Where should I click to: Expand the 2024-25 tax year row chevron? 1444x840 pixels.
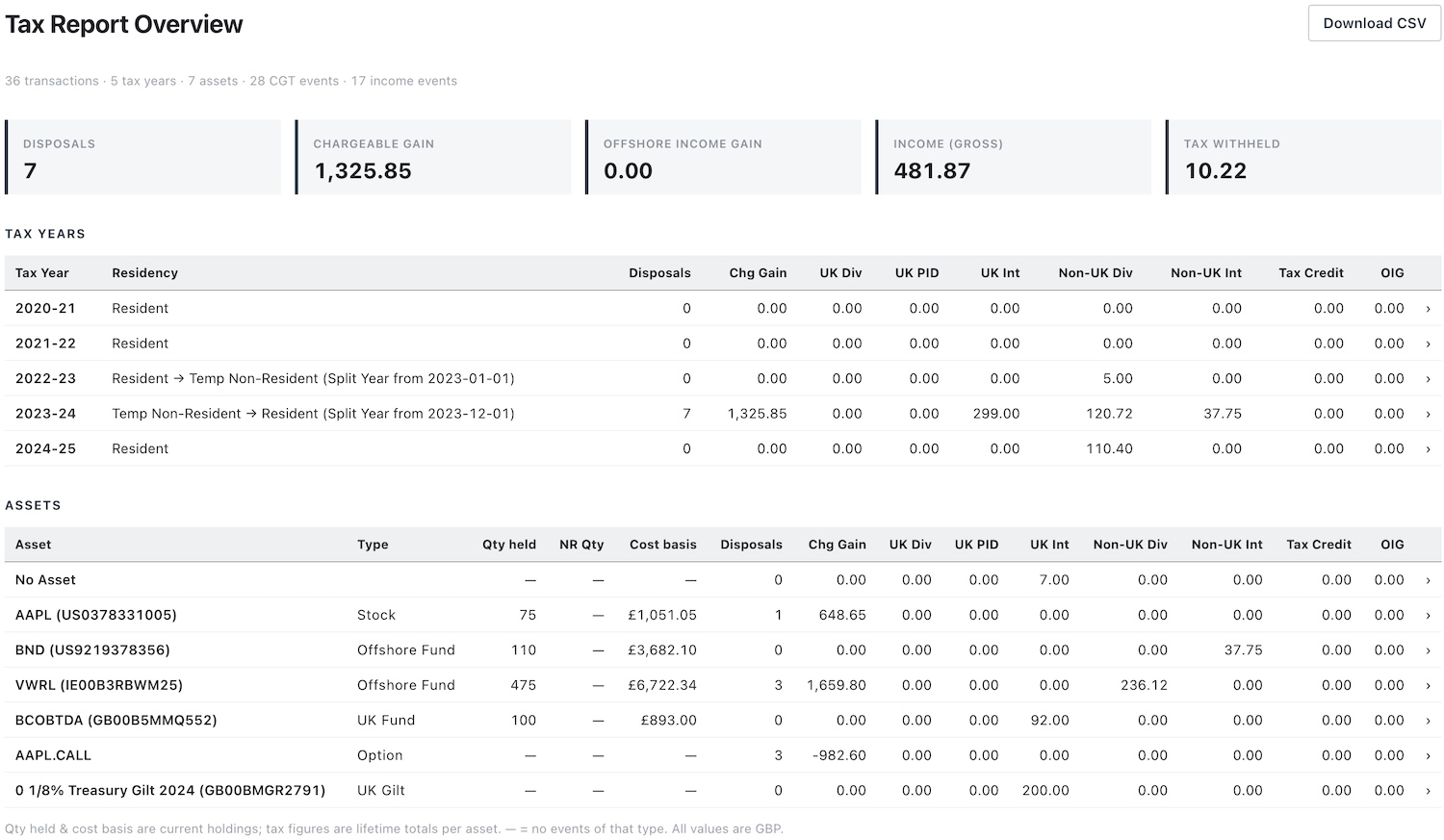[1428, 449]
